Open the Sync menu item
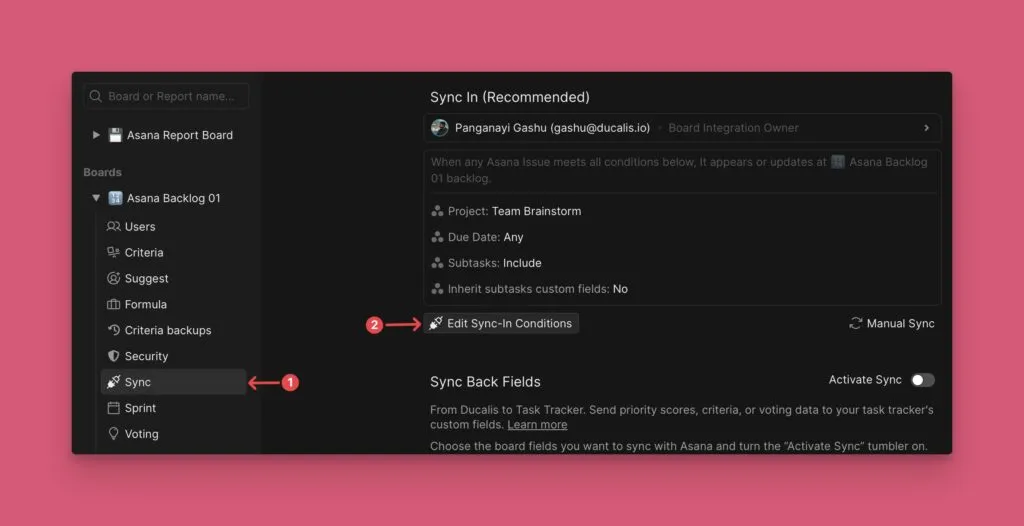 tap(138, 382)
